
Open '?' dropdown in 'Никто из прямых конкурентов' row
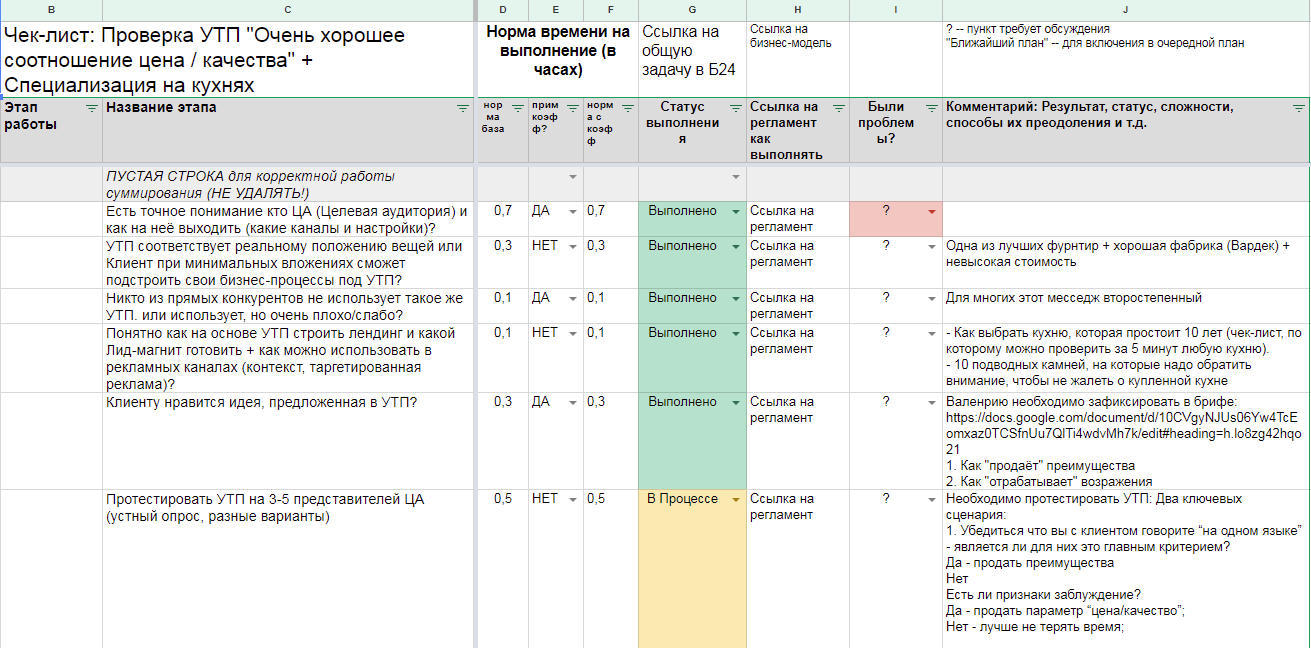click(932, 299)
